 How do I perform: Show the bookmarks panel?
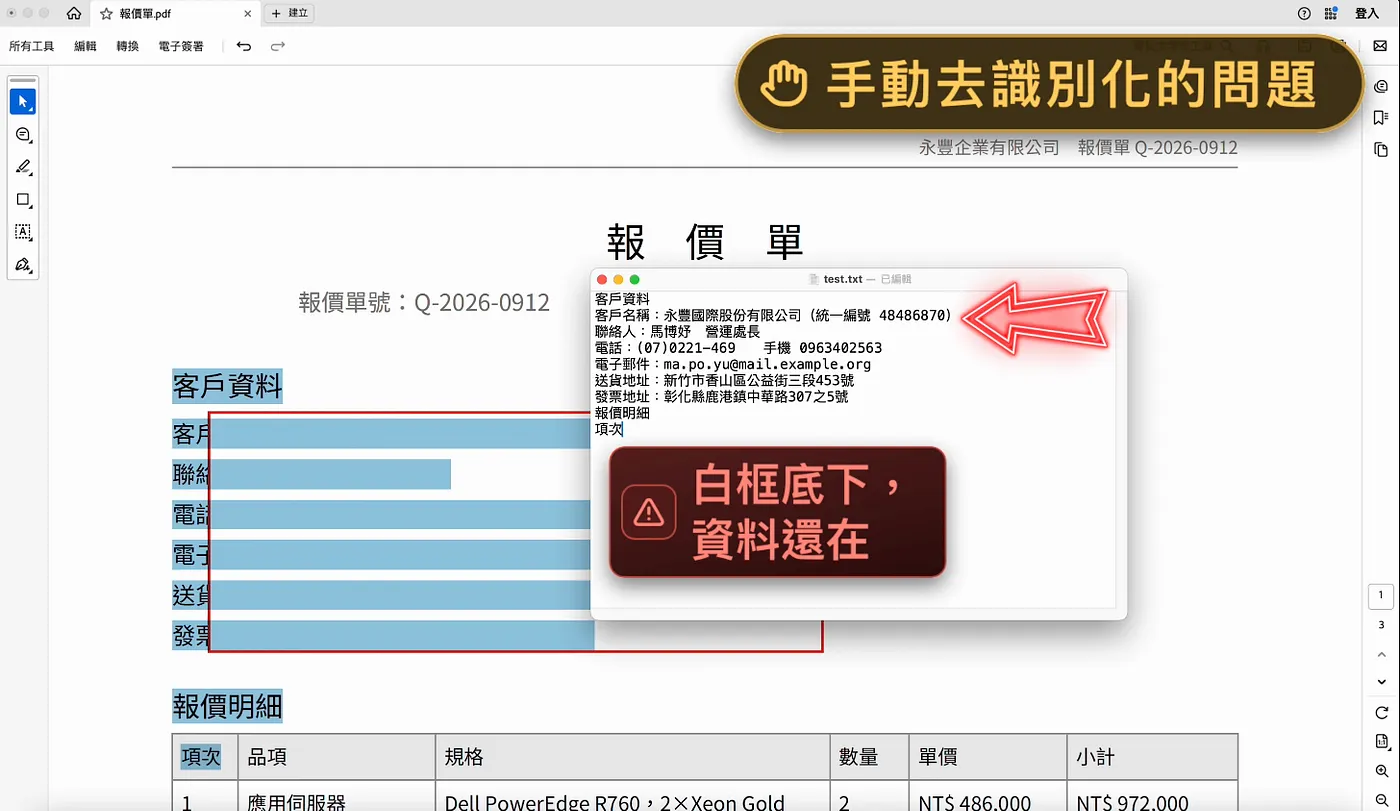[x=1381, y=118]
